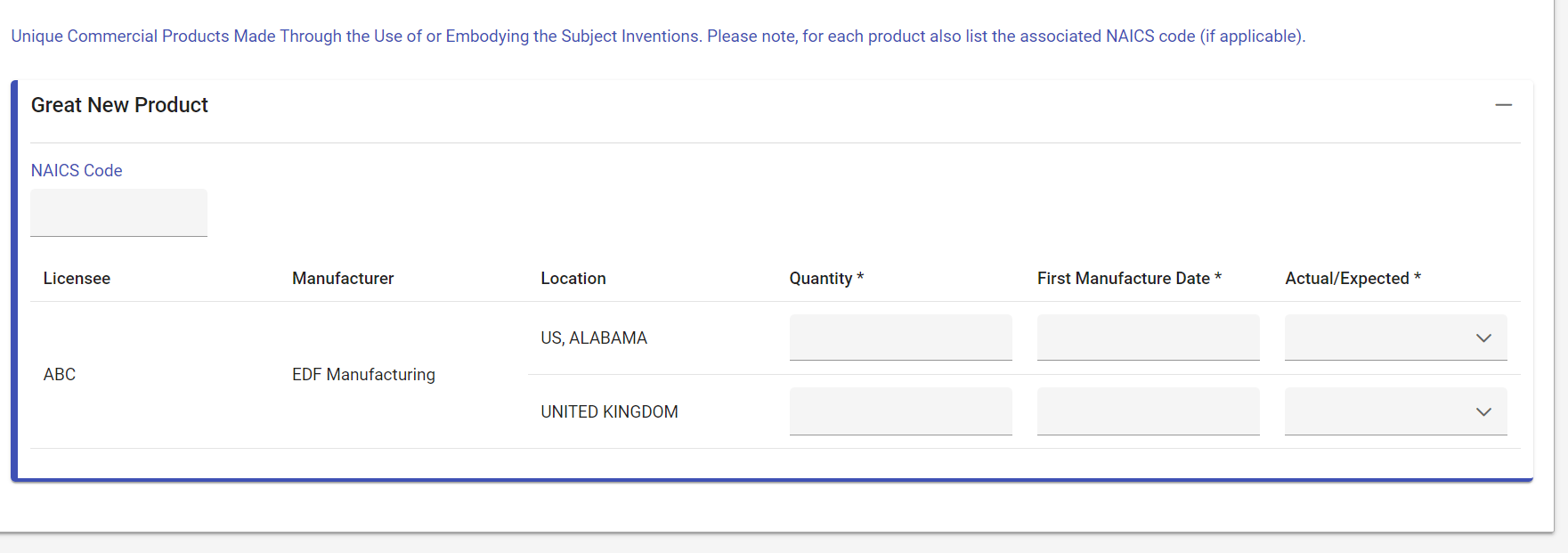Select the ABC licensee cell
Screen dimensions: 1568x553
[x=60, y=375]
